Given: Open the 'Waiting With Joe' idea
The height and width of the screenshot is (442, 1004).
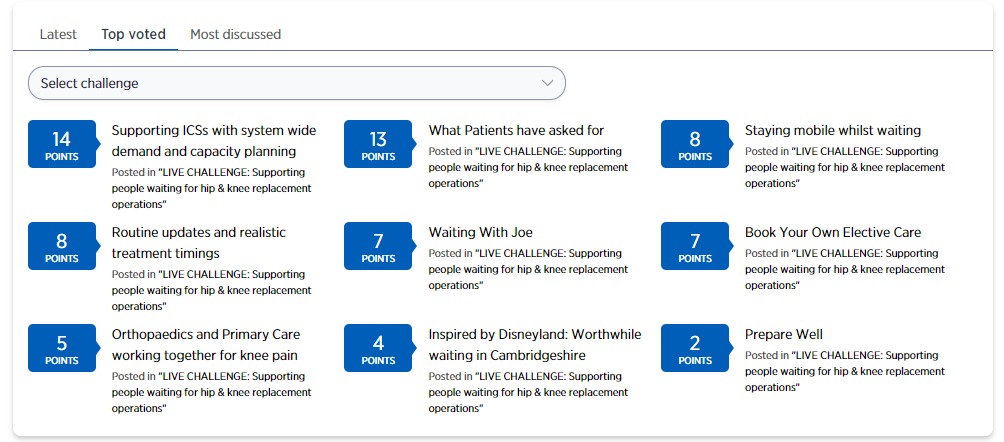Looking at the screenshot, I should pyautogui.click(x=480, y=233).
